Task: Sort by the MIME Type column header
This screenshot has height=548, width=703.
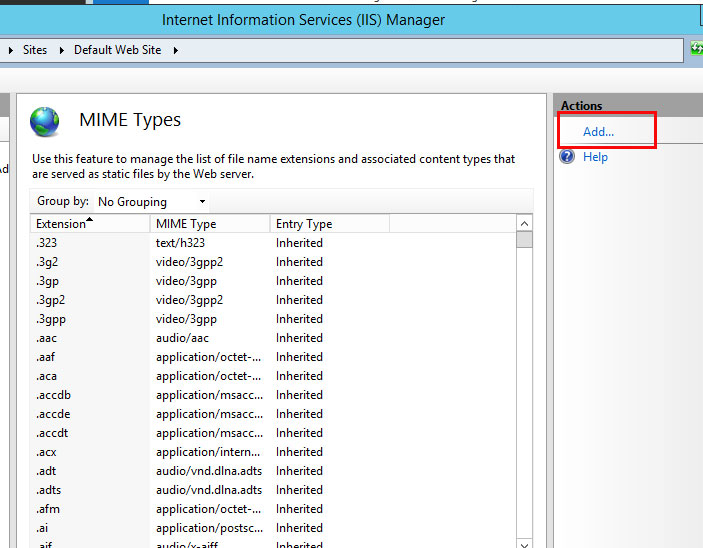Action: coord(210,224)
